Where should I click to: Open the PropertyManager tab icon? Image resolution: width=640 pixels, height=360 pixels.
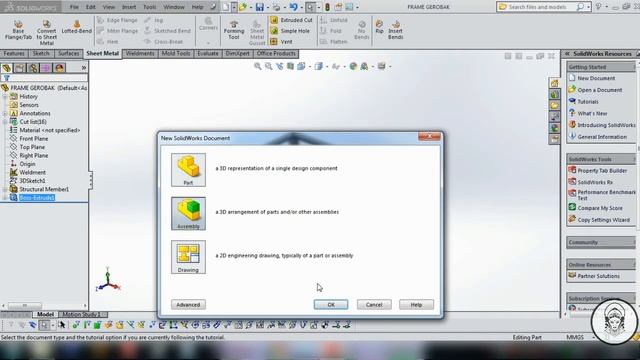point(20,68)
